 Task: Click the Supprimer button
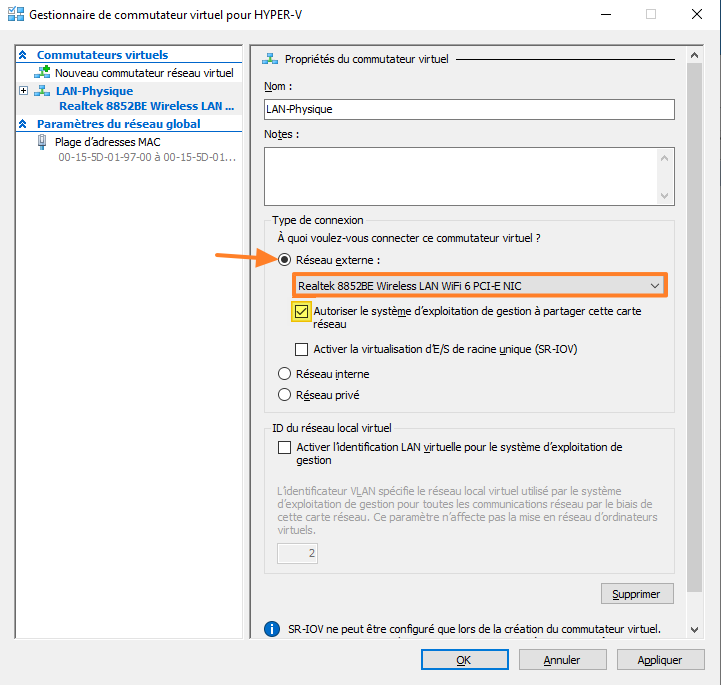(x=636, y=594)
